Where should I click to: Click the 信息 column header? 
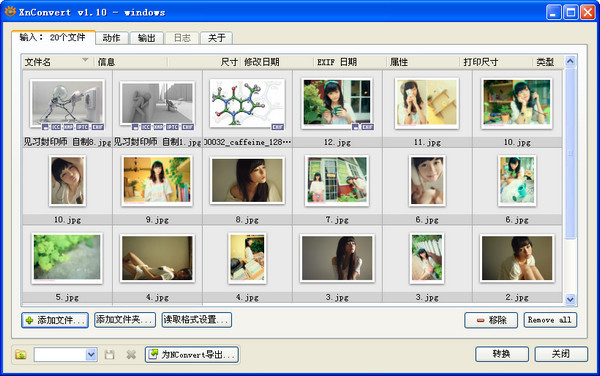130,62
